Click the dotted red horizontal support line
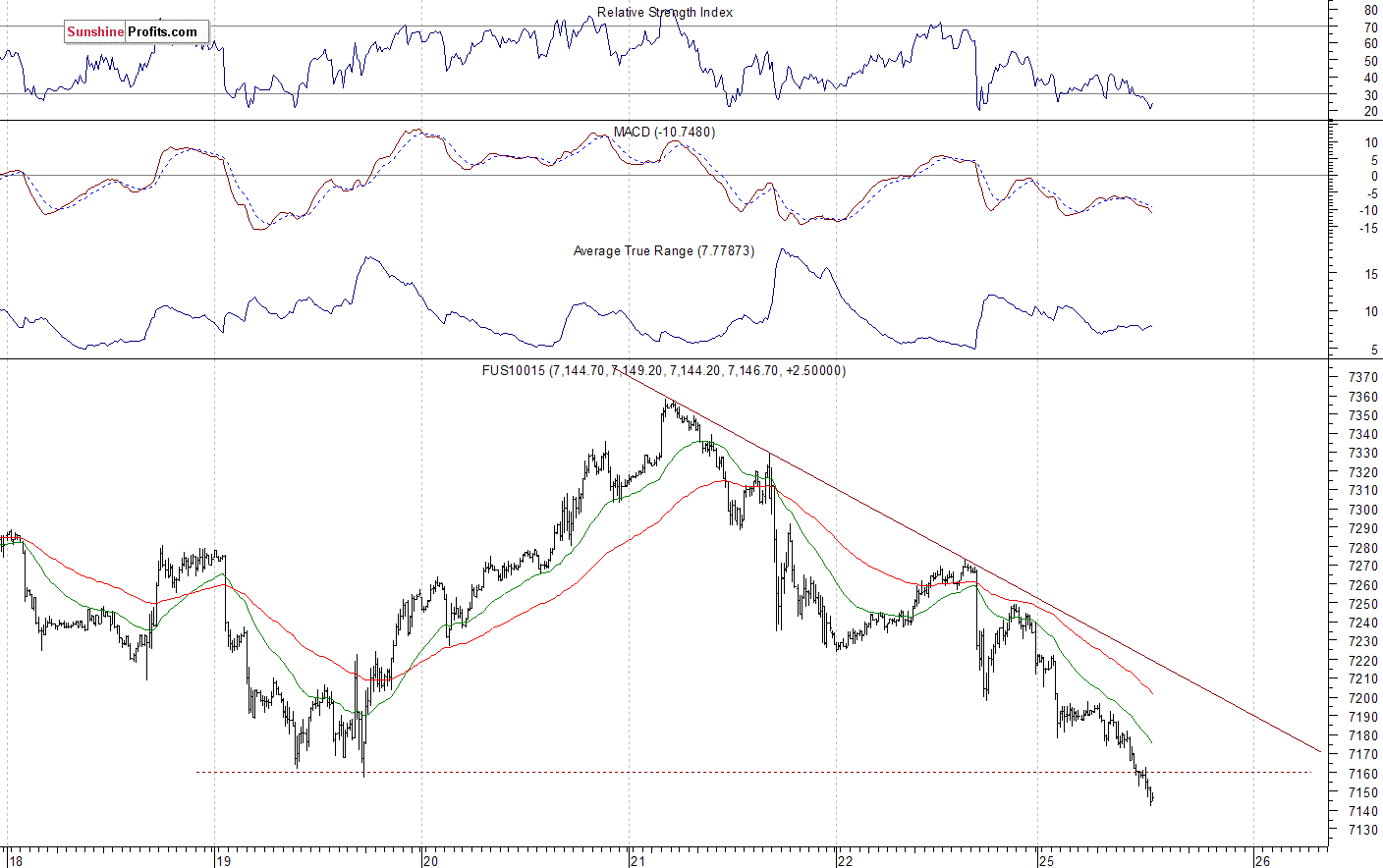 tap(753, 772)
